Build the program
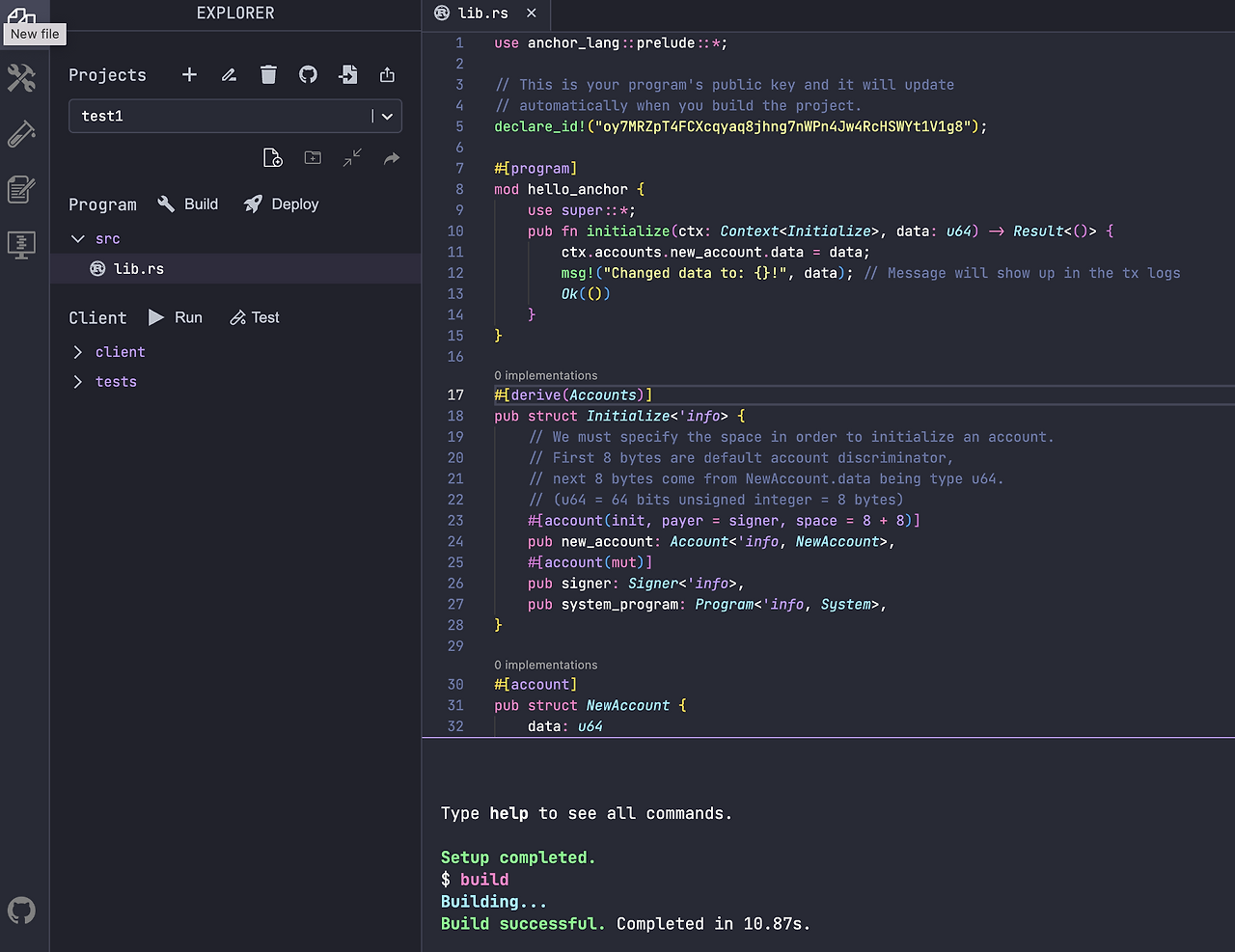This screenshot has height=952, width=1235. 188,204
